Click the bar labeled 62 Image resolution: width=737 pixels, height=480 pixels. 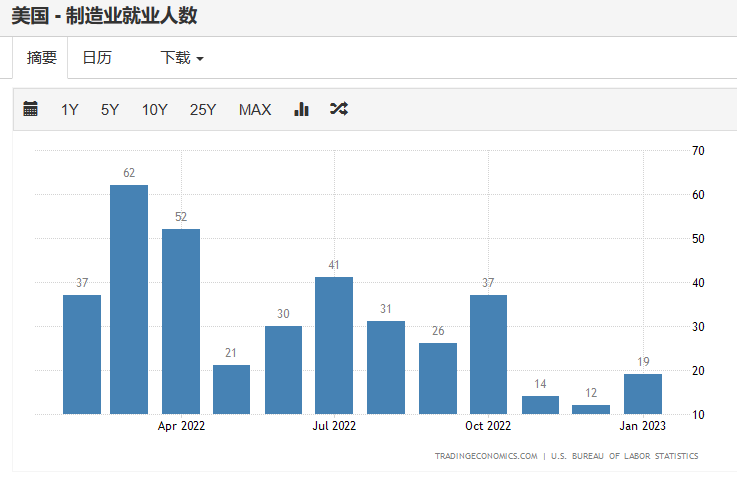click(129, 299)
